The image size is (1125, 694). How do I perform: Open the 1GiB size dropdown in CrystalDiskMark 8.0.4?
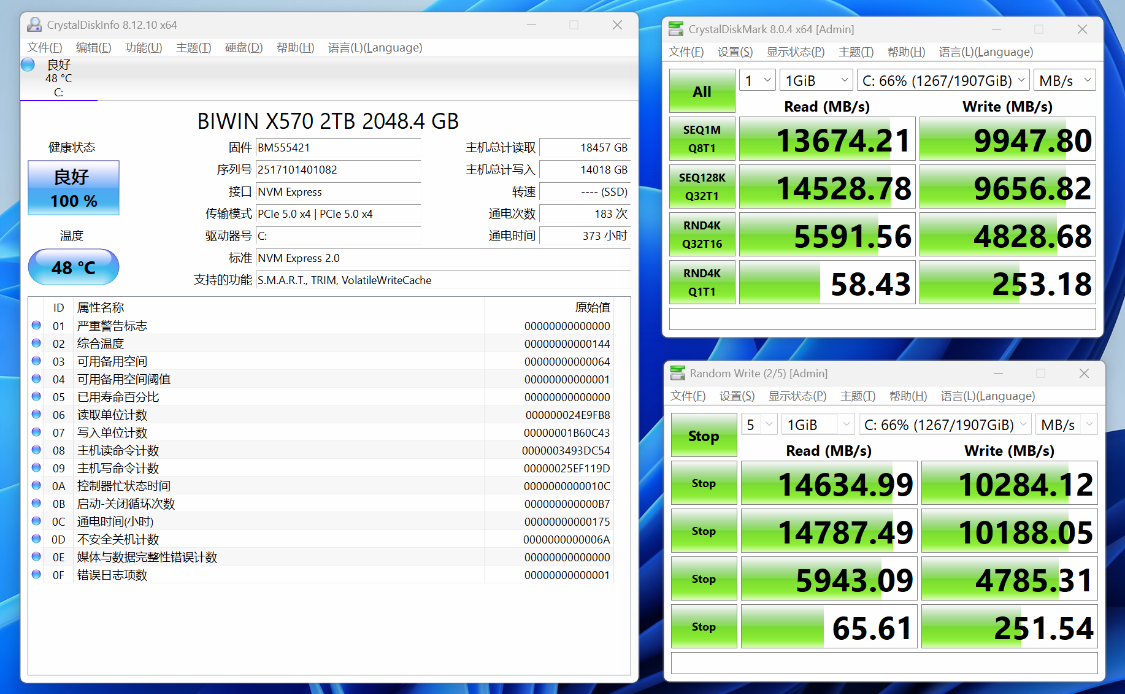[816, 80]
